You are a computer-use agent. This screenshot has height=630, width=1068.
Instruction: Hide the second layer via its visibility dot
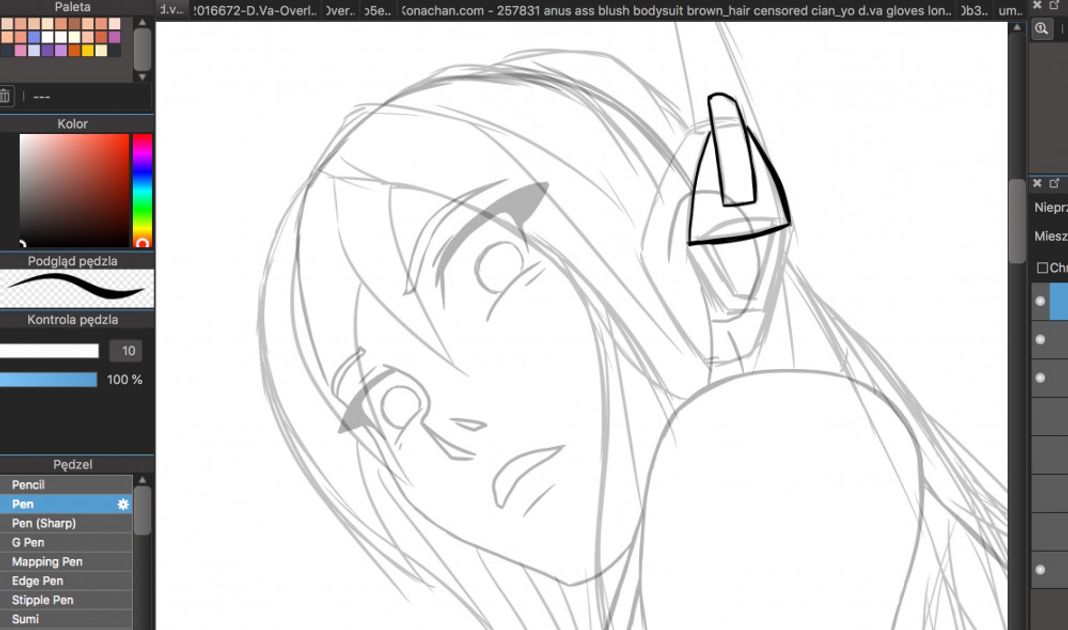coord(1040,340)
